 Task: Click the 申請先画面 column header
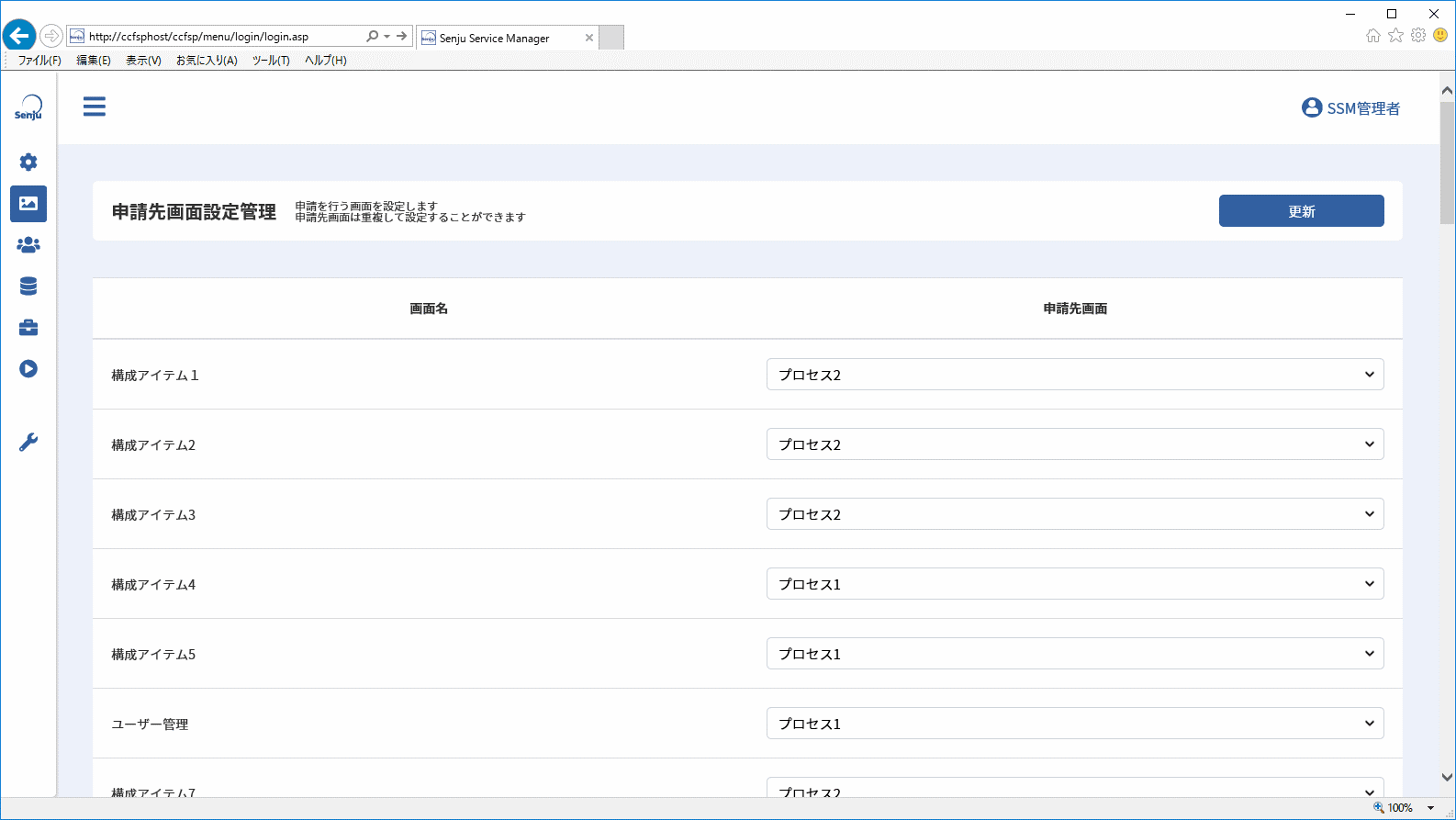[1075, 309]
